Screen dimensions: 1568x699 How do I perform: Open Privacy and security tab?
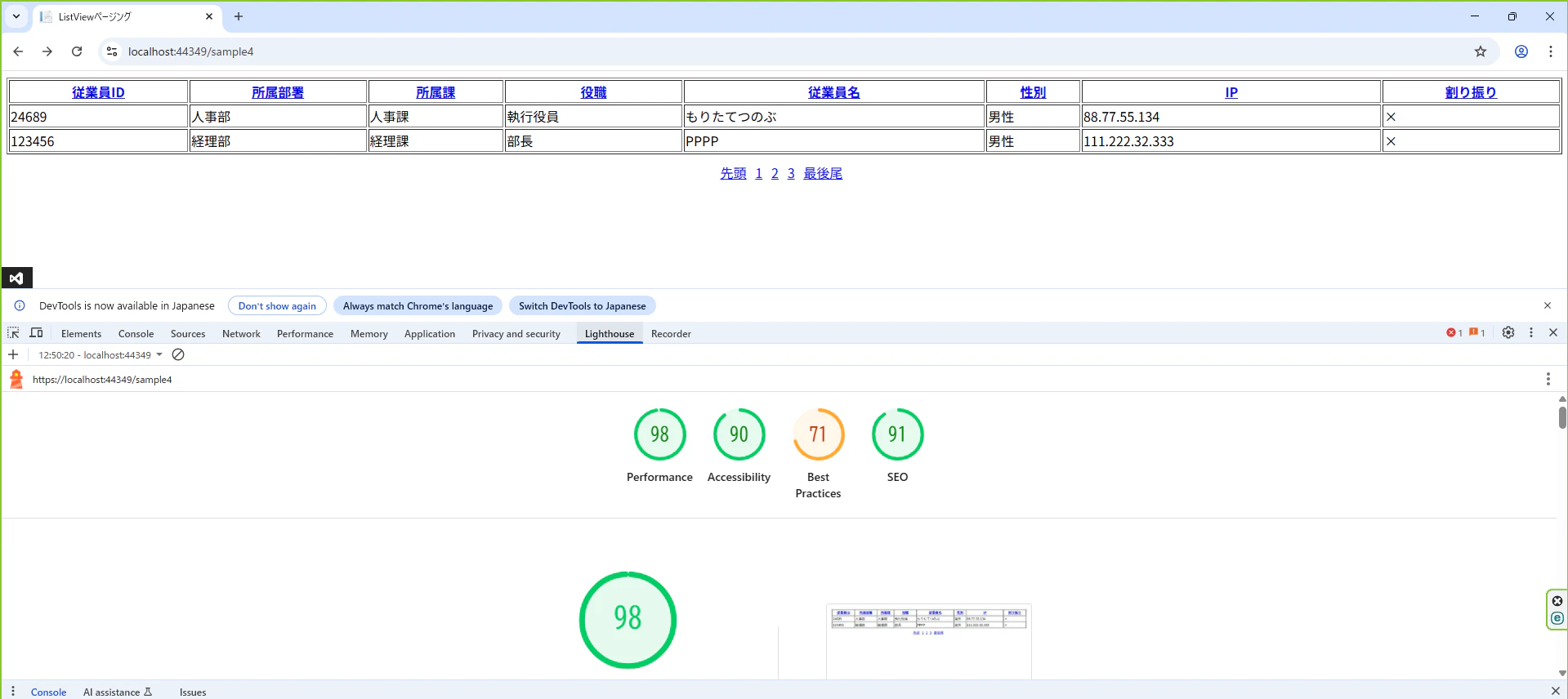click(x=516, y=333)
